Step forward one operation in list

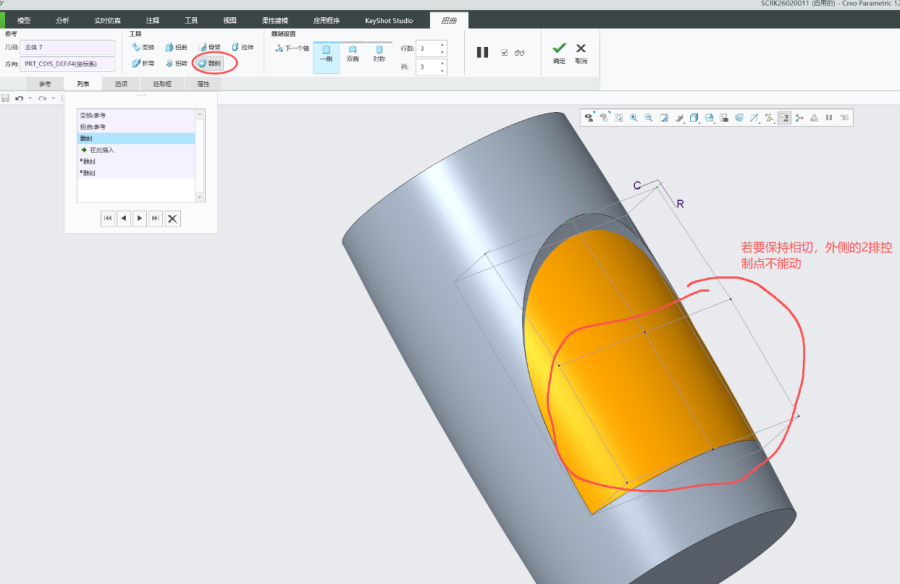(x=139, y=218)
